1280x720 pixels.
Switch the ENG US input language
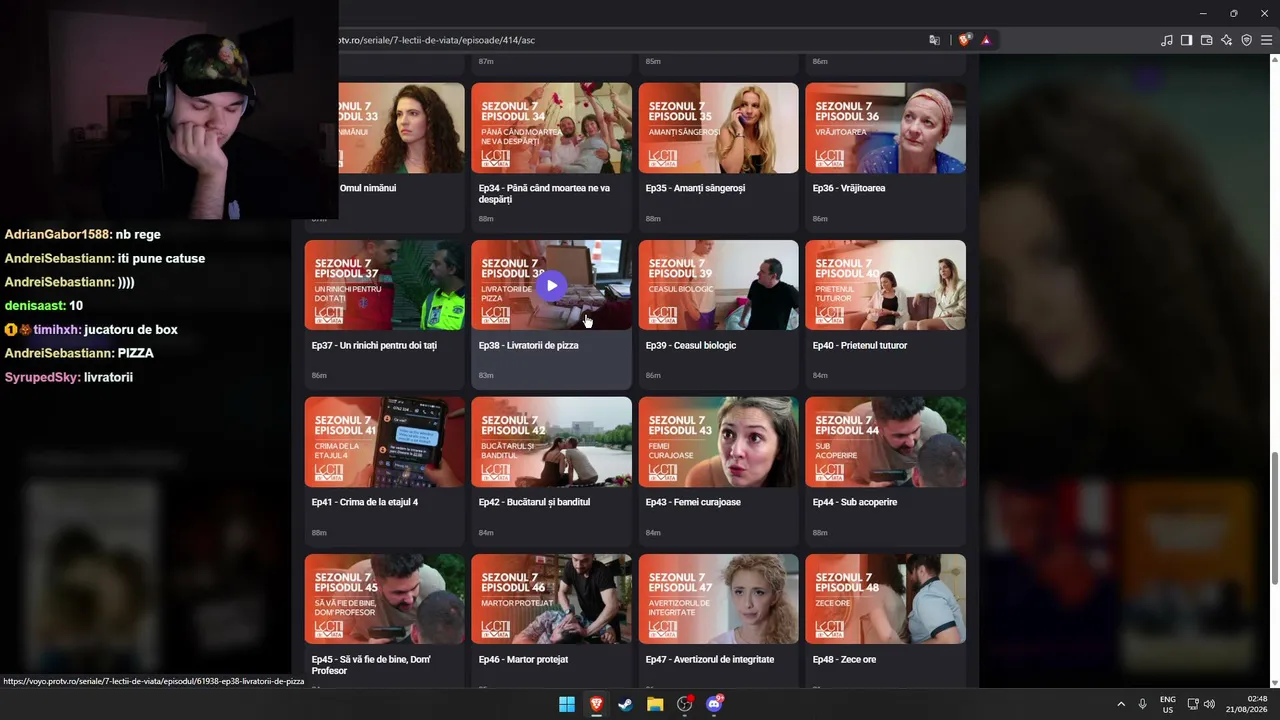click(1168, 704)
